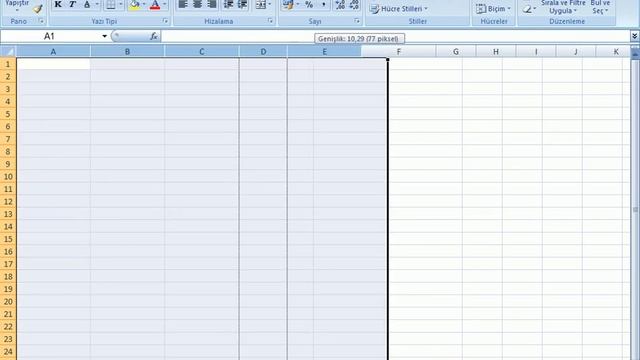Apply cell borders icon
Screen dimensions: 640x360
(111, 4)
